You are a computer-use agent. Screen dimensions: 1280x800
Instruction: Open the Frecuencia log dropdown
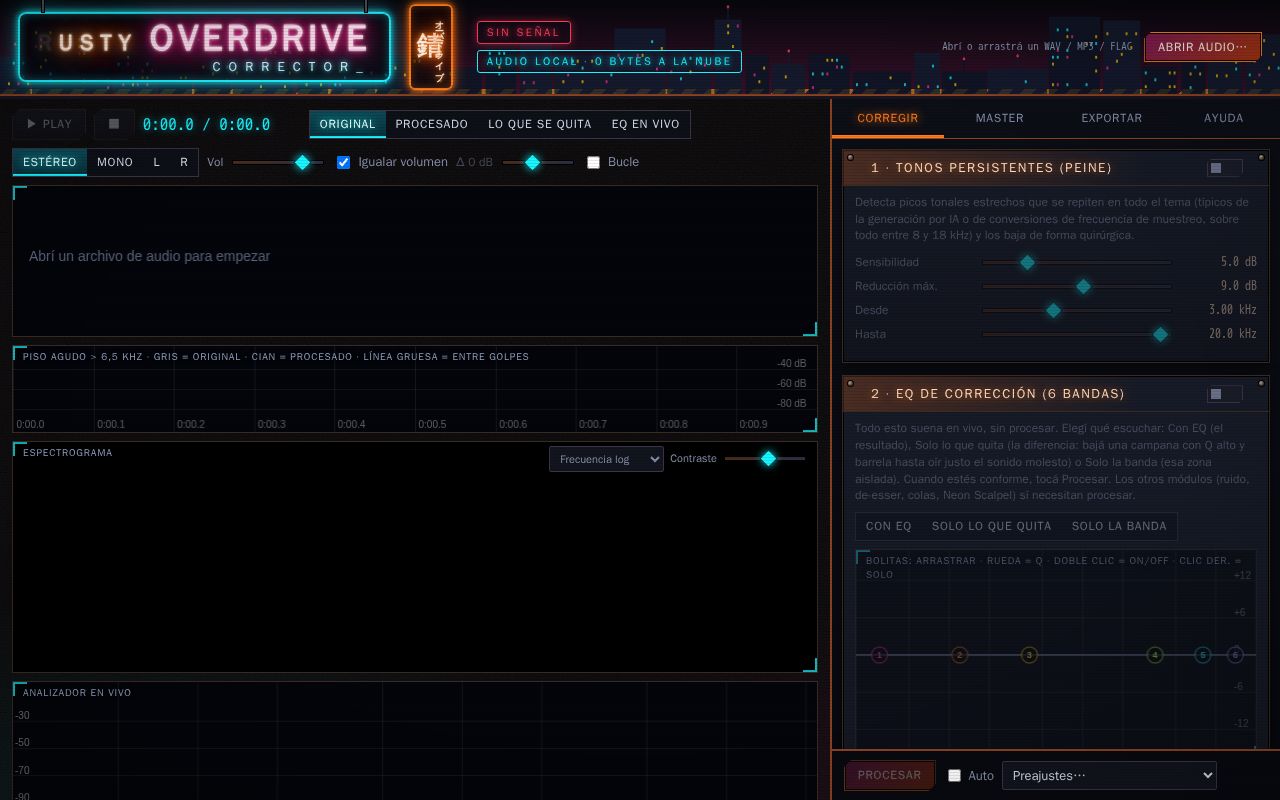tap(606, 459)
